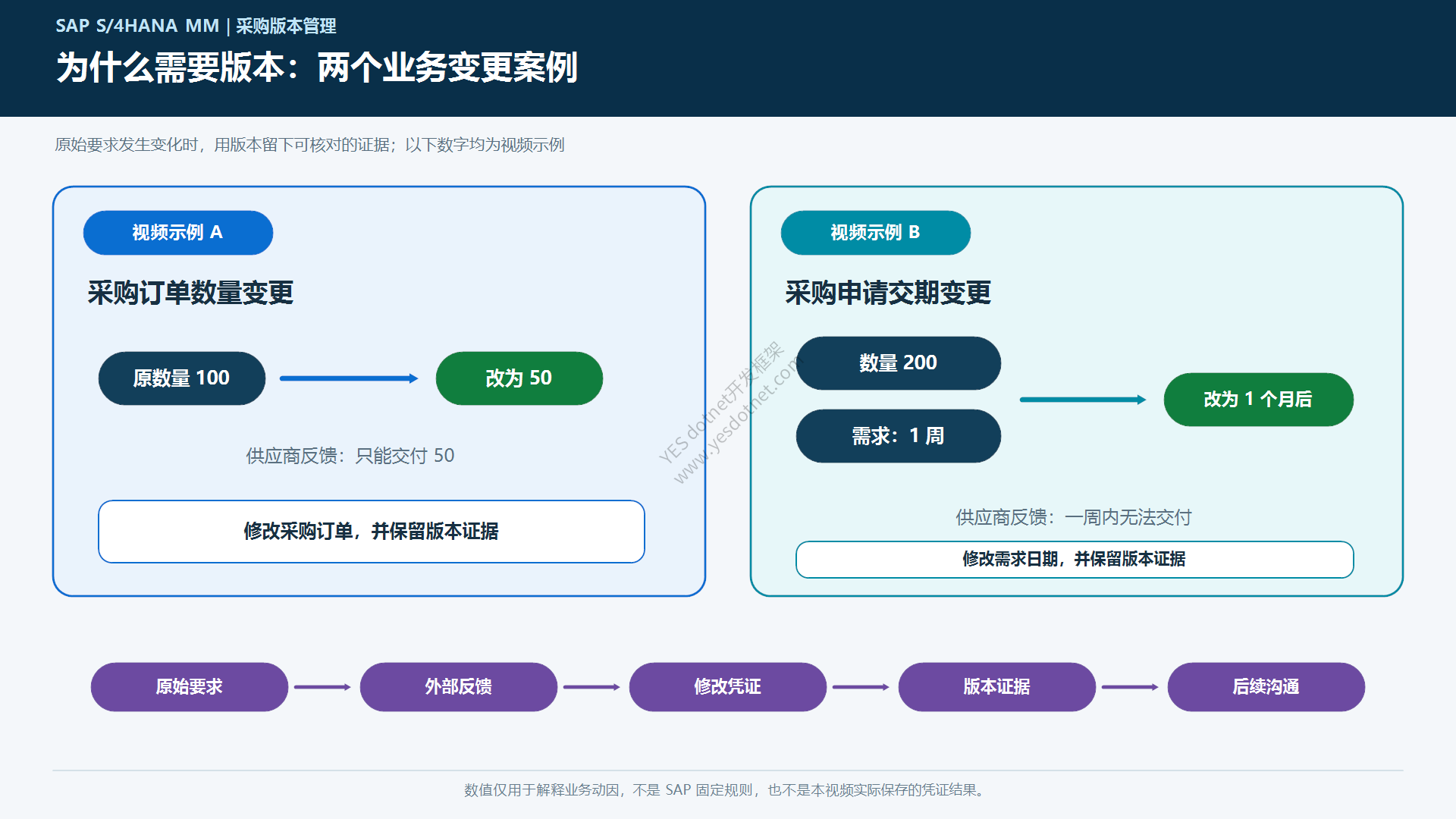Select the 改为 1 个月后 green badge
The image size is (1456, 819).
pyautogui.click(x=1259, y=400)
